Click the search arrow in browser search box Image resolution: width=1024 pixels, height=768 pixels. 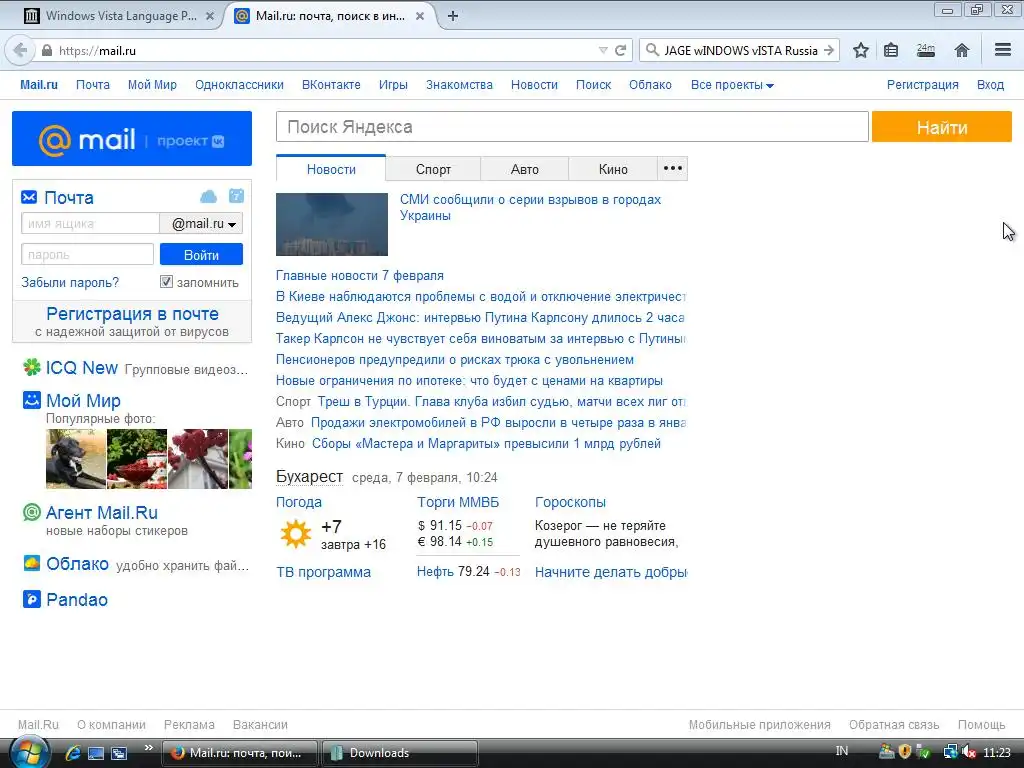pos(829,50)
